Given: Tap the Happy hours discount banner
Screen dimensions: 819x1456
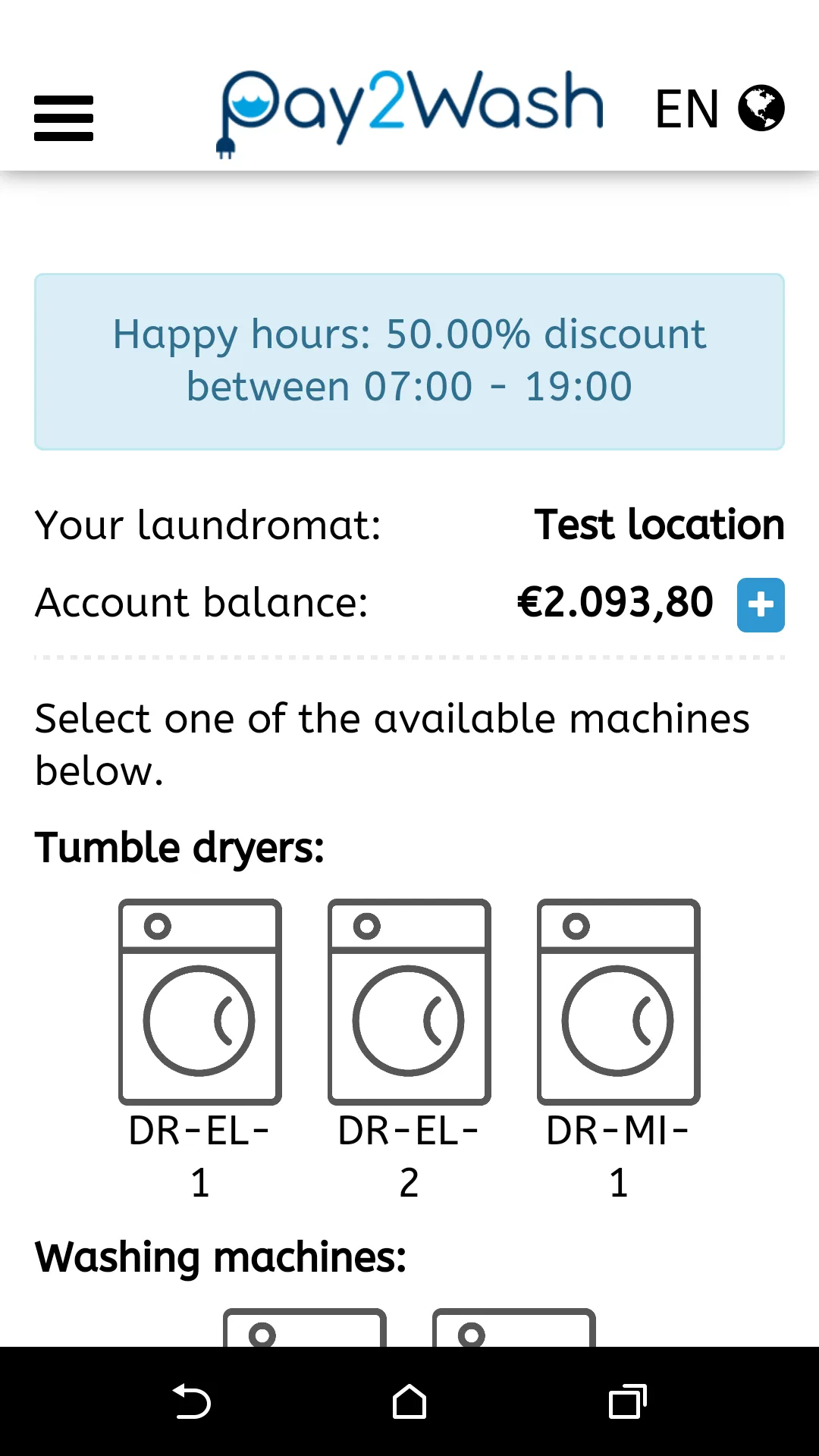Looking at the screenshot, I should 409,361.
